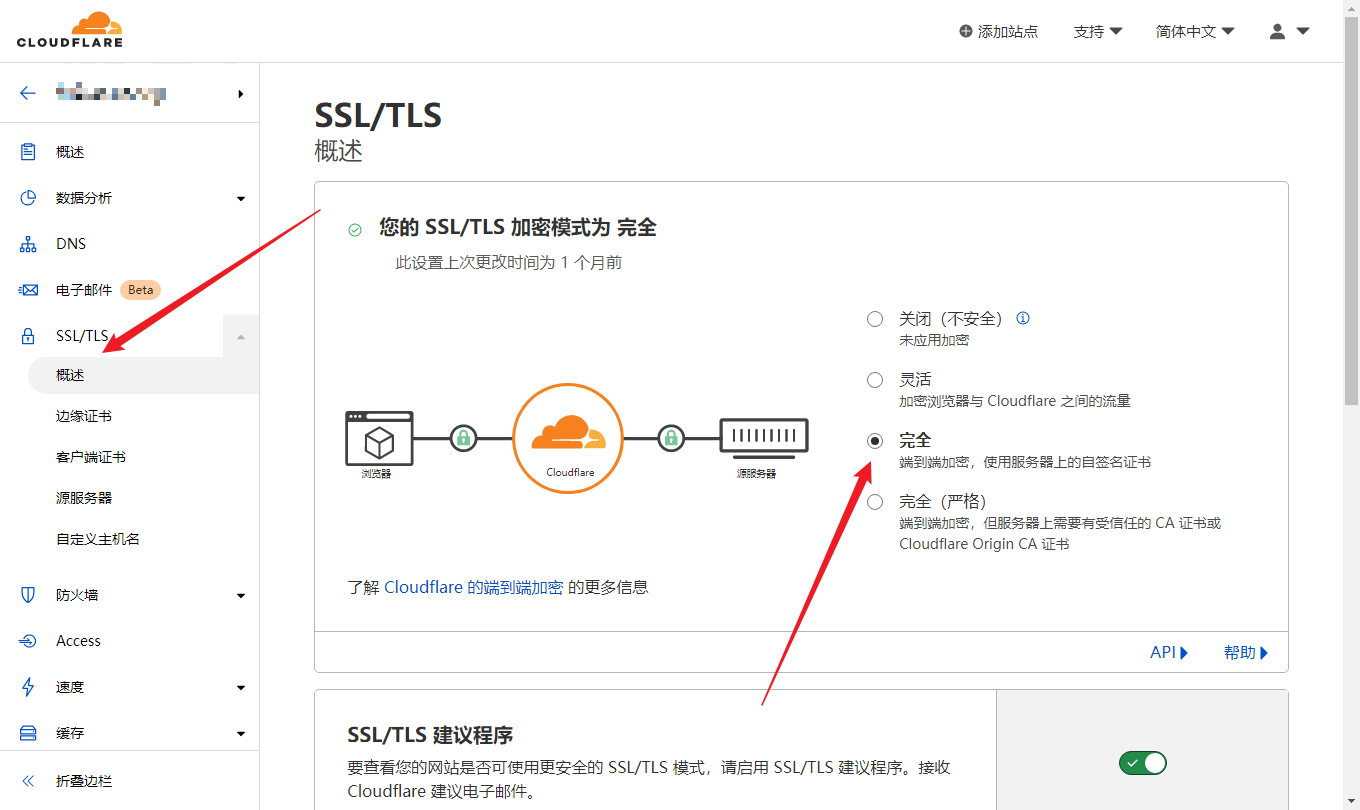Click the Beta badge beside 电子邮件
The height and width of the screenshot is (810, 1360).
pyautogui.click(x=141, y=290)
